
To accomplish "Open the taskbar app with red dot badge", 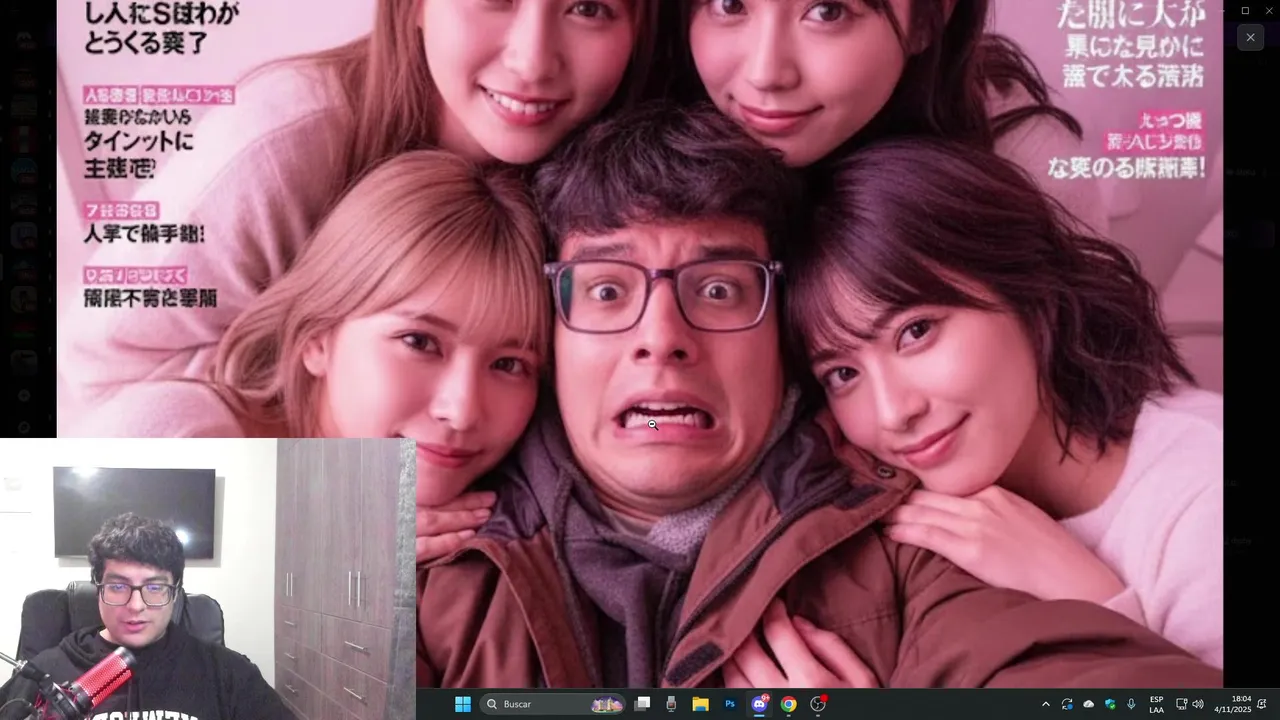I will click(x=818, y=704).
